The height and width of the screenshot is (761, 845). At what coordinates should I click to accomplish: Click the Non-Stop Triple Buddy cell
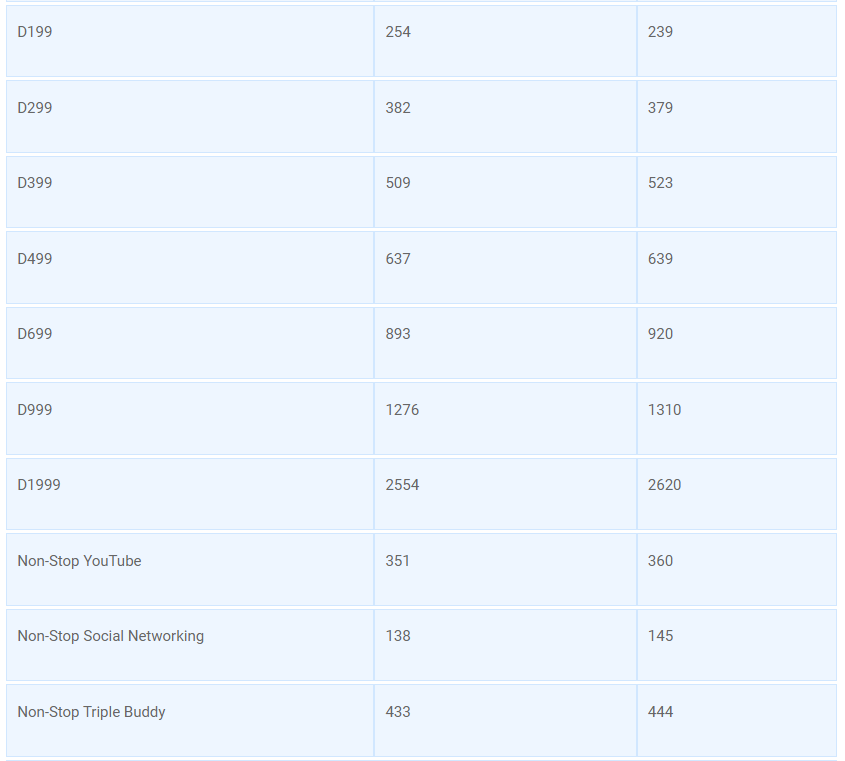coord(190,720)
